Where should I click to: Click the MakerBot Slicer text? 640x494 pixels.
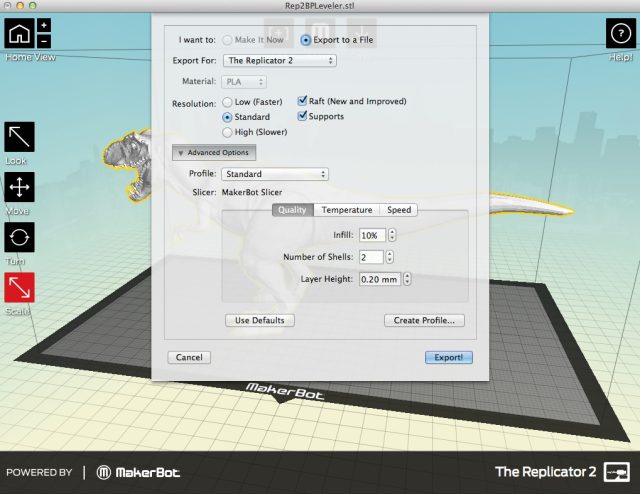[x=252, y=192]
